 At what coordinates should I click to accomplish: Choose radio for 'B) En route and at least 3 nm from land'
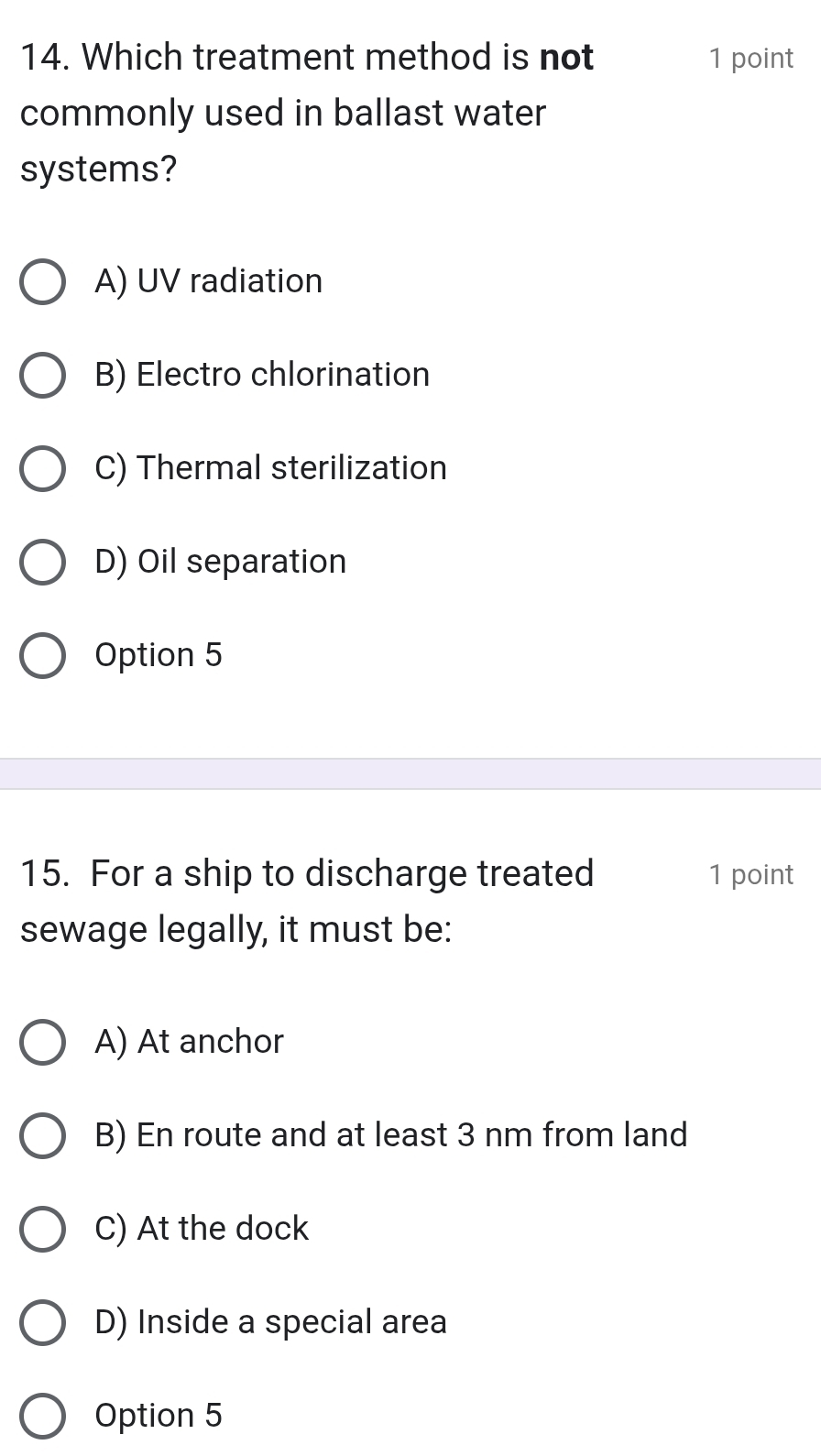(x=42, y=1135)
